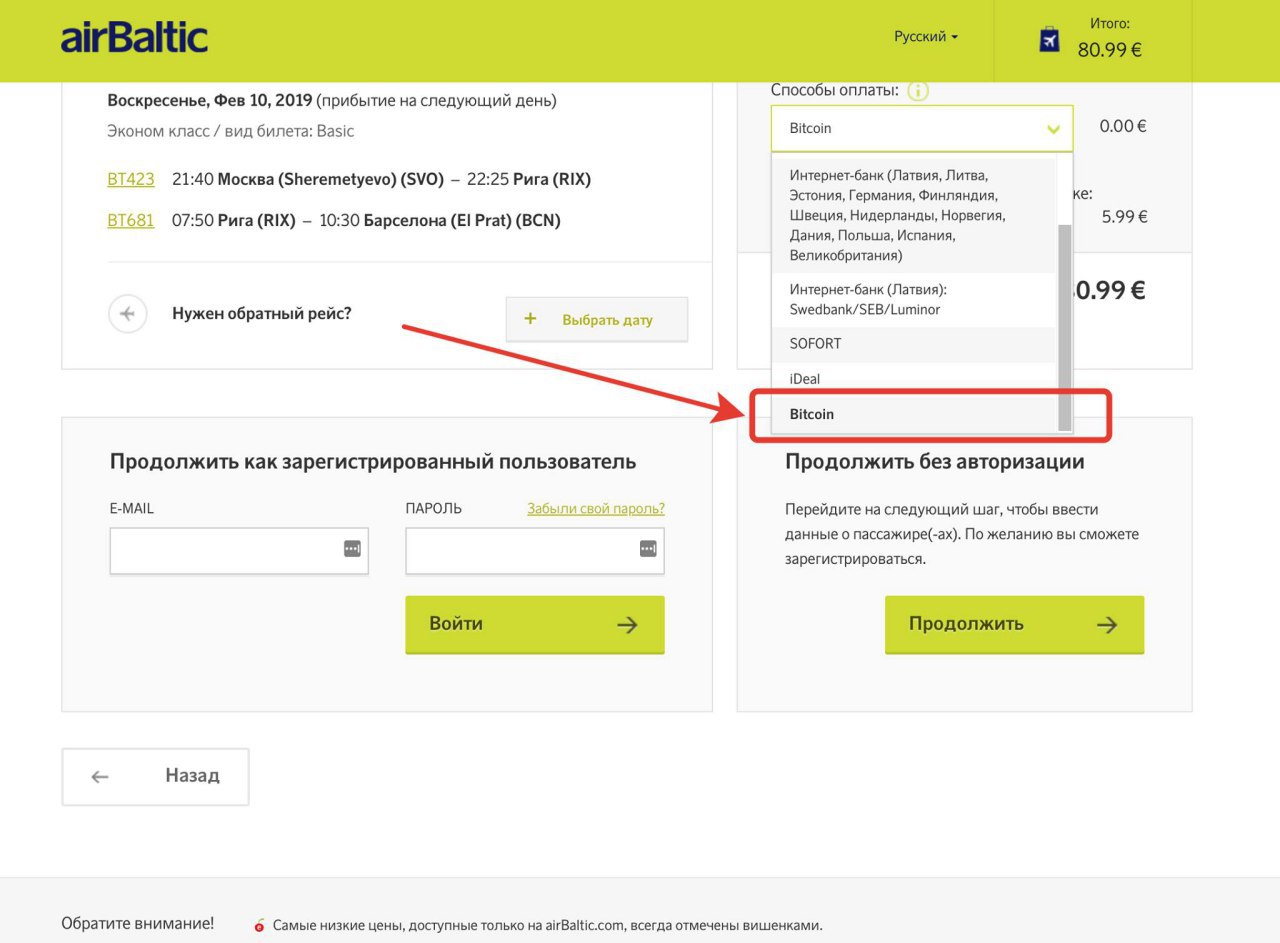The width and height of the screenshot is (1280, 943).
Task: Click the Эконом класс / вид билета: Basic text
Action: (231, 131)
